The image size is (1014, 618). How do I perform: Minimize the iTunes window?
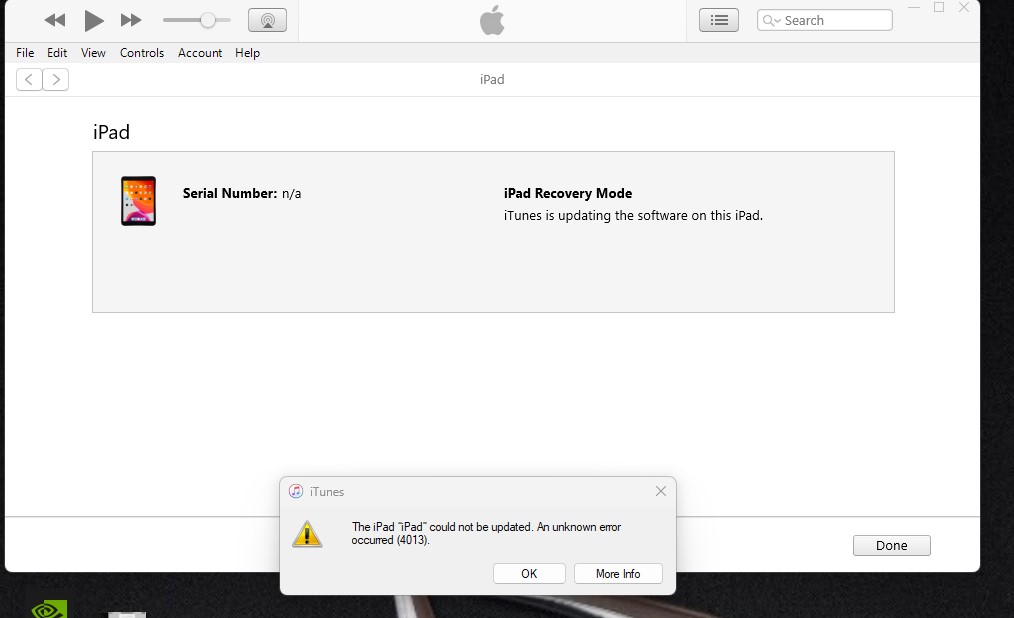(x=914, y=8)
